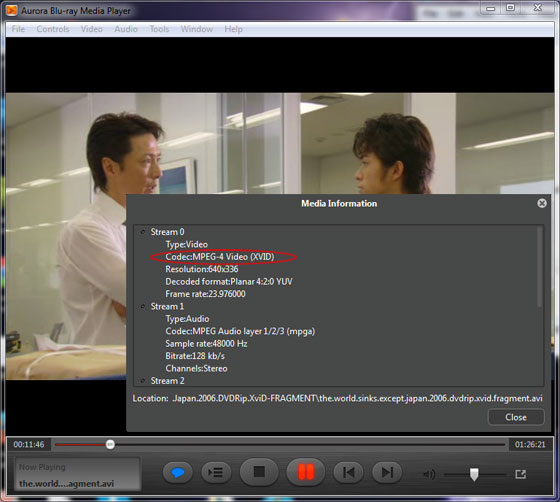Skip to next track
The height and width of the screenshot is (502, 560).
[387, 473]
